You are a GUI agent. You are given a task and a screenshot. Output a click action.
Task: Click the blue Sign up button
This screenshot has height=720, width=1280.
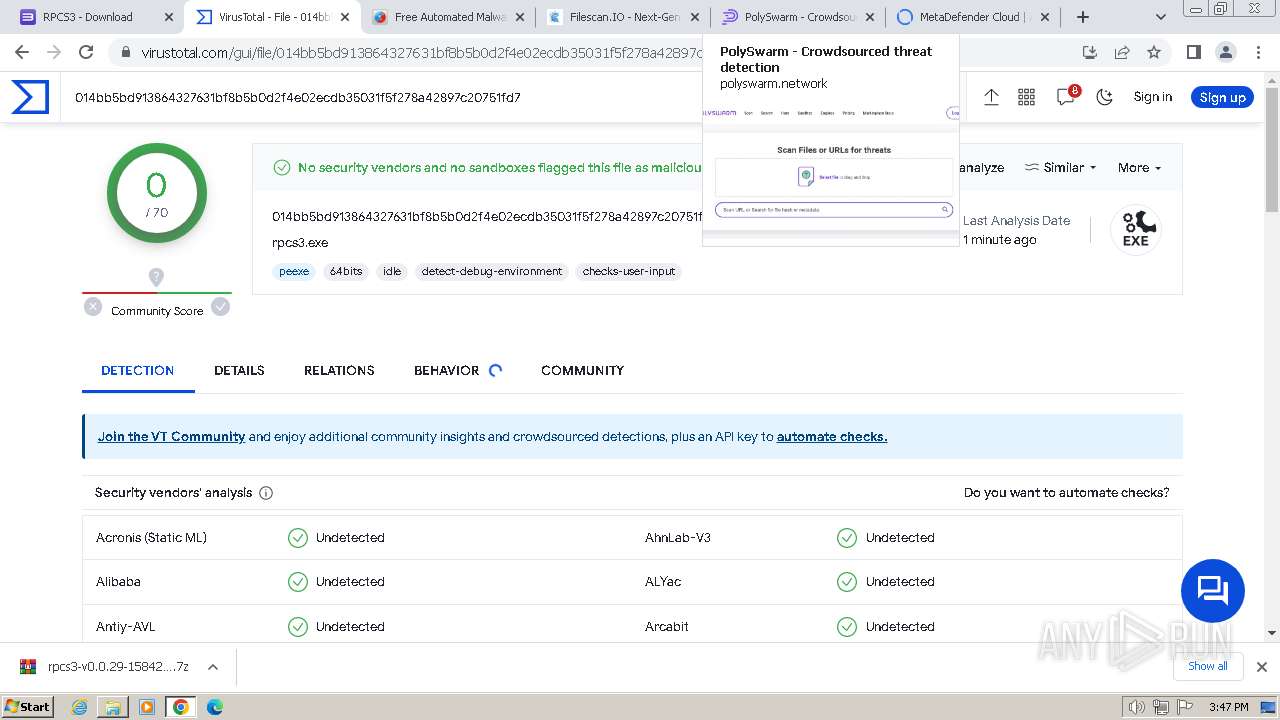coord(1222,97)
